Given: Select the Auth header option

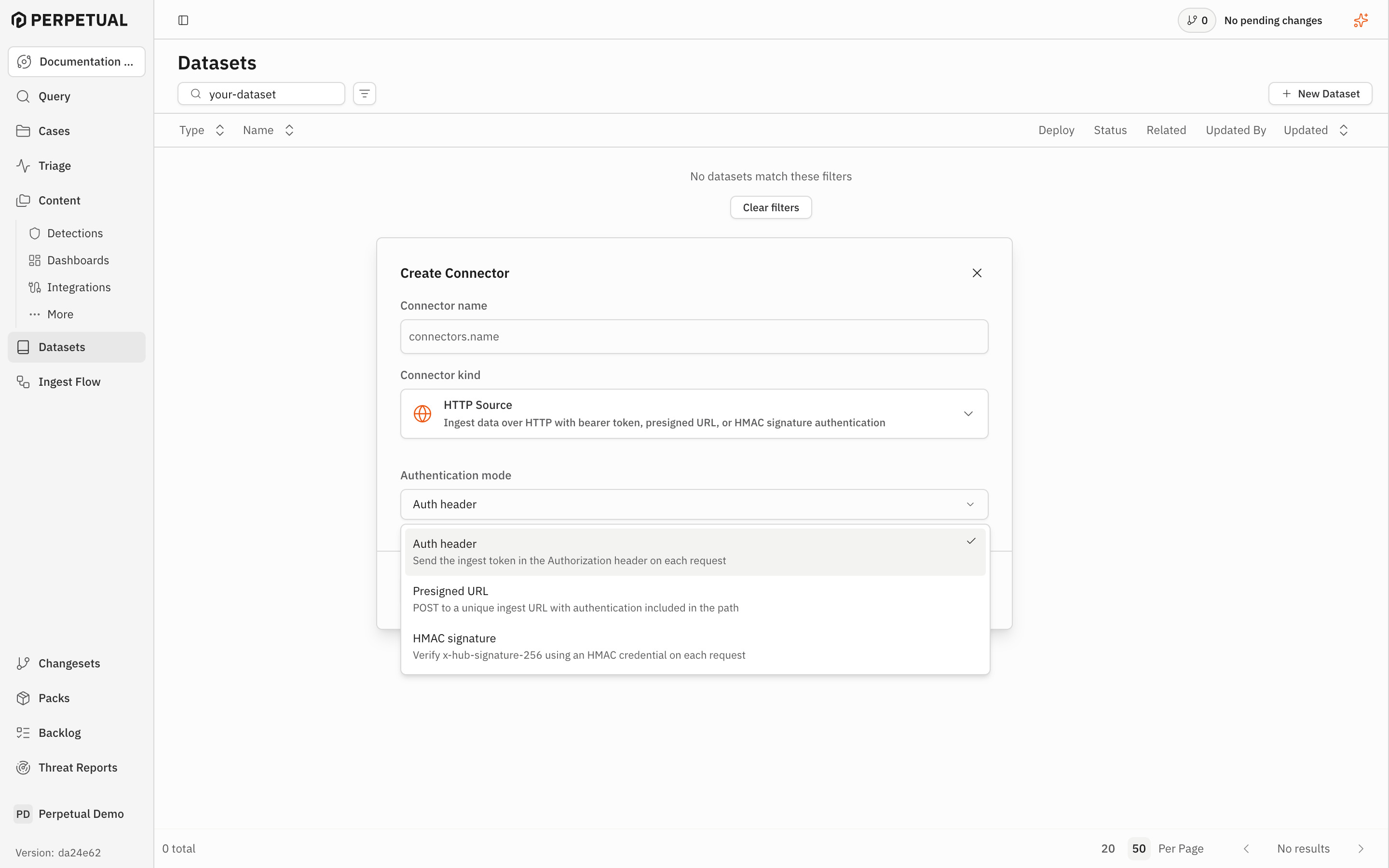Looking at the screenshot, I should pos(694,552).
